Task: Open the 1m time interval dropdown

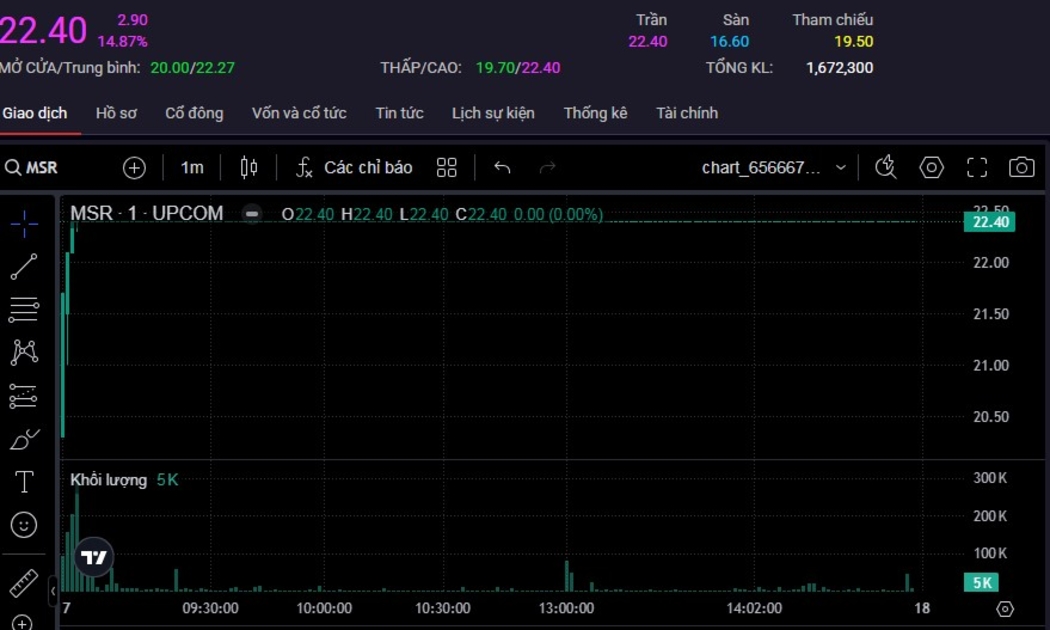Action: click(192, 168)
